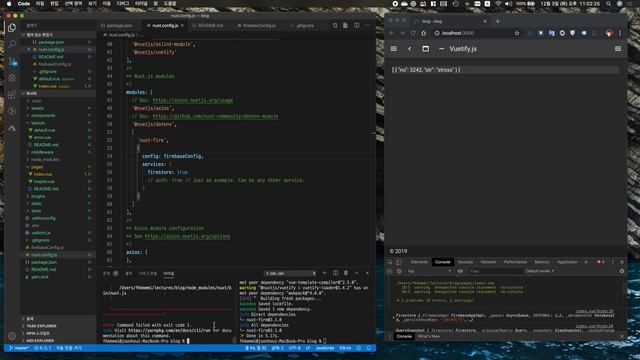Open the console context selector dropdown

point(429,271)
